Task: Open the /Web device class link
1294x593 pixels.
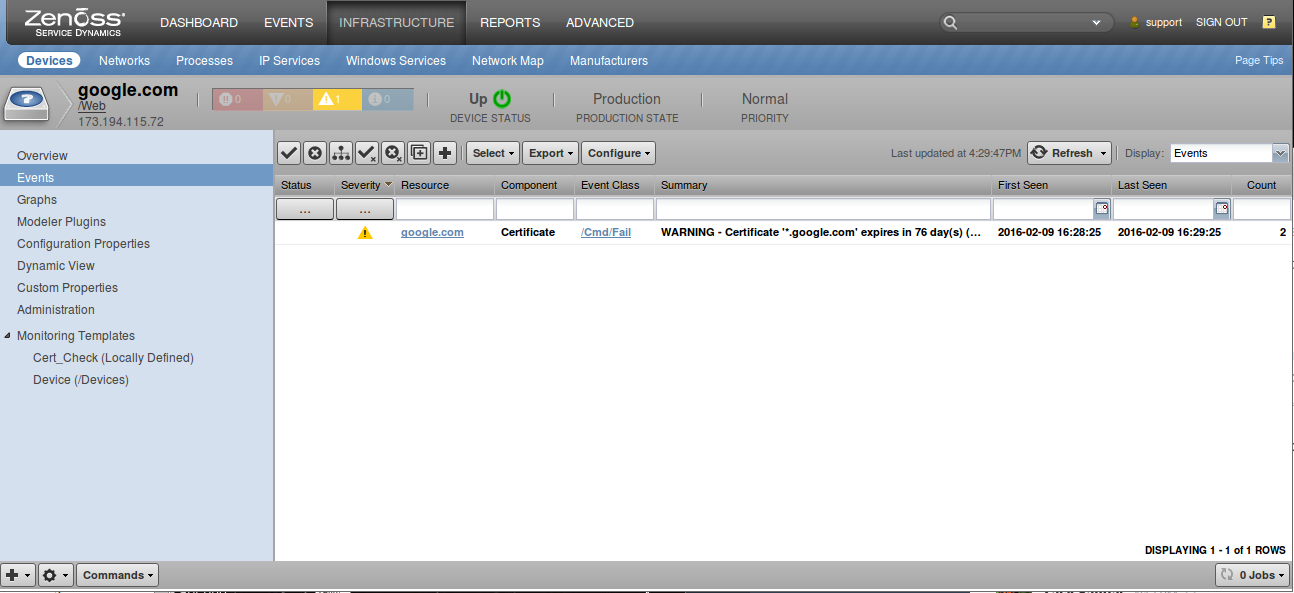Action: (x=92, y=106)
